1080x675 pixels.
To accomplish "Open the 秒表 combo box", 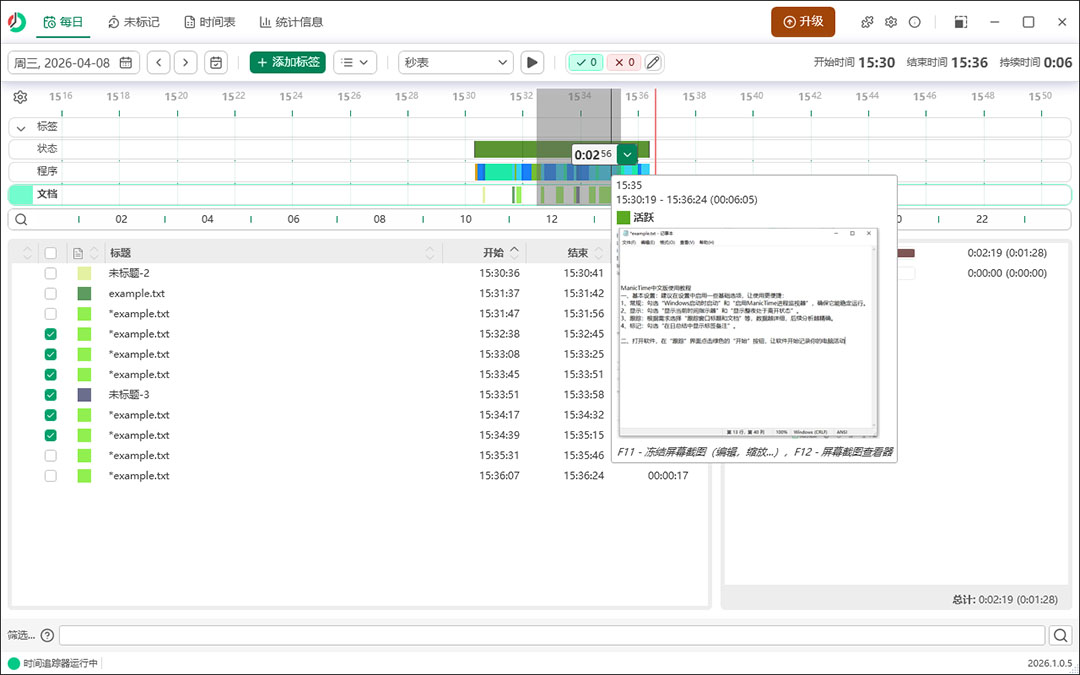I will pyautogui.click(x=456, y=63).
